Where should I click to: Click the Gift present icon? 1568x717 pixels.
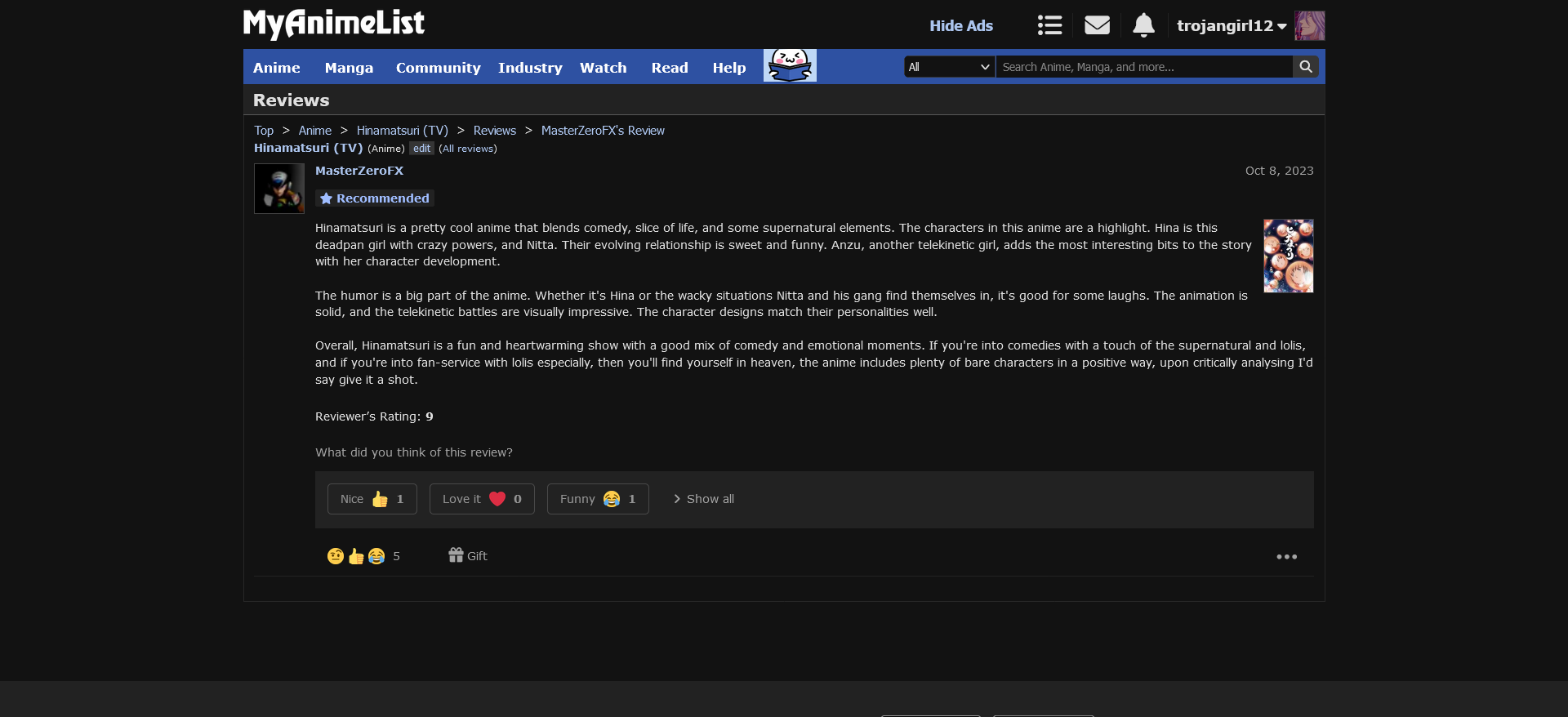(467, 555)
